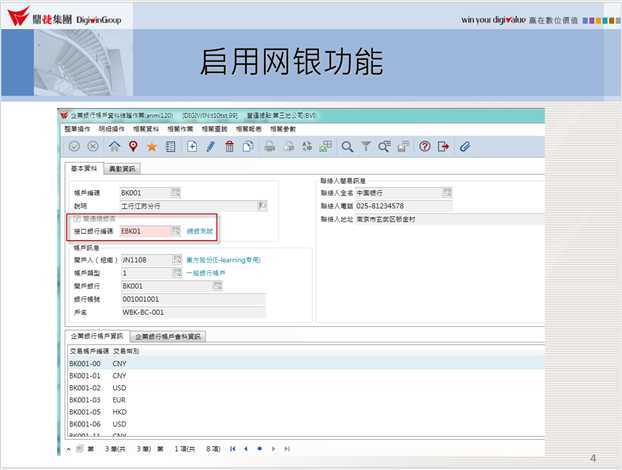Jump to first record navigation arrow
This screenshot has height=470, width=622.
click(x=233, y=449)
